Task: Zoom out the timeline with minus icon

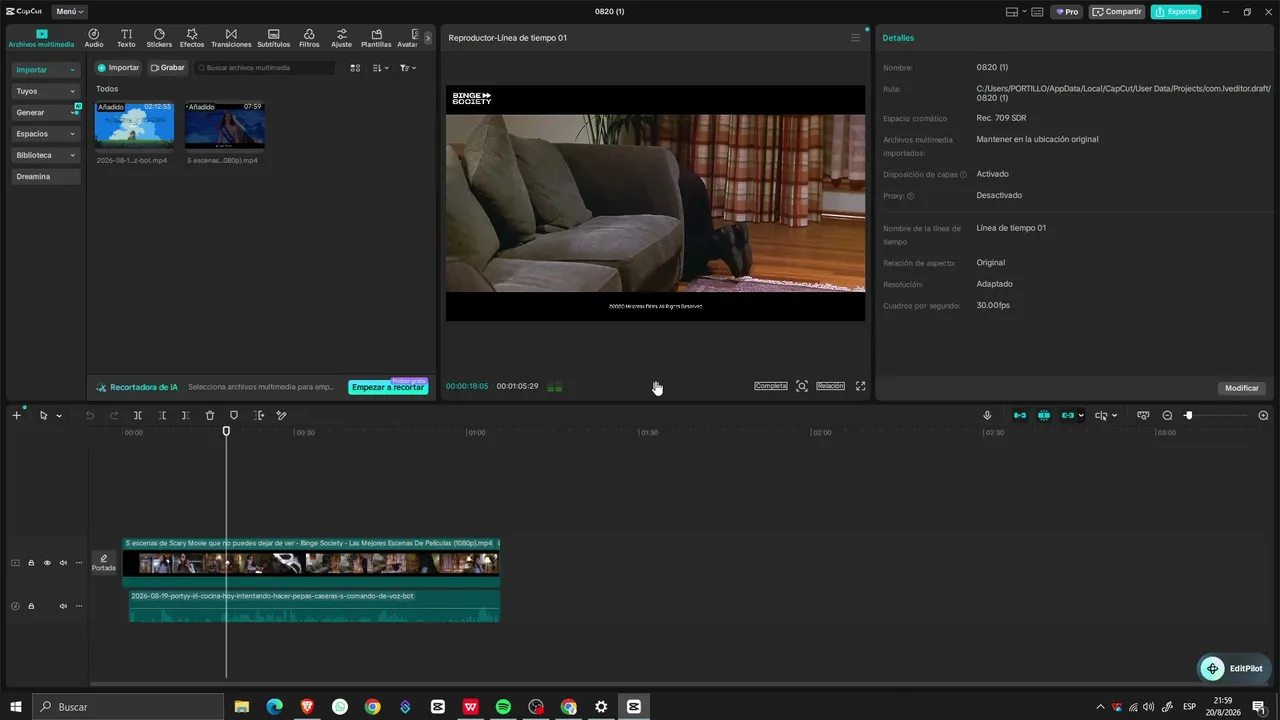Action: (x=1167, y=415)
